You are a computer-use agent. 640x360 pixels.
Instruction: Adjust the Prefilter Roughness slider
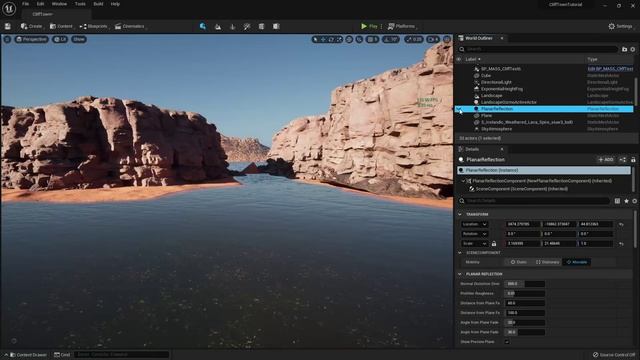pyautogui.click(x=524, y=293)
